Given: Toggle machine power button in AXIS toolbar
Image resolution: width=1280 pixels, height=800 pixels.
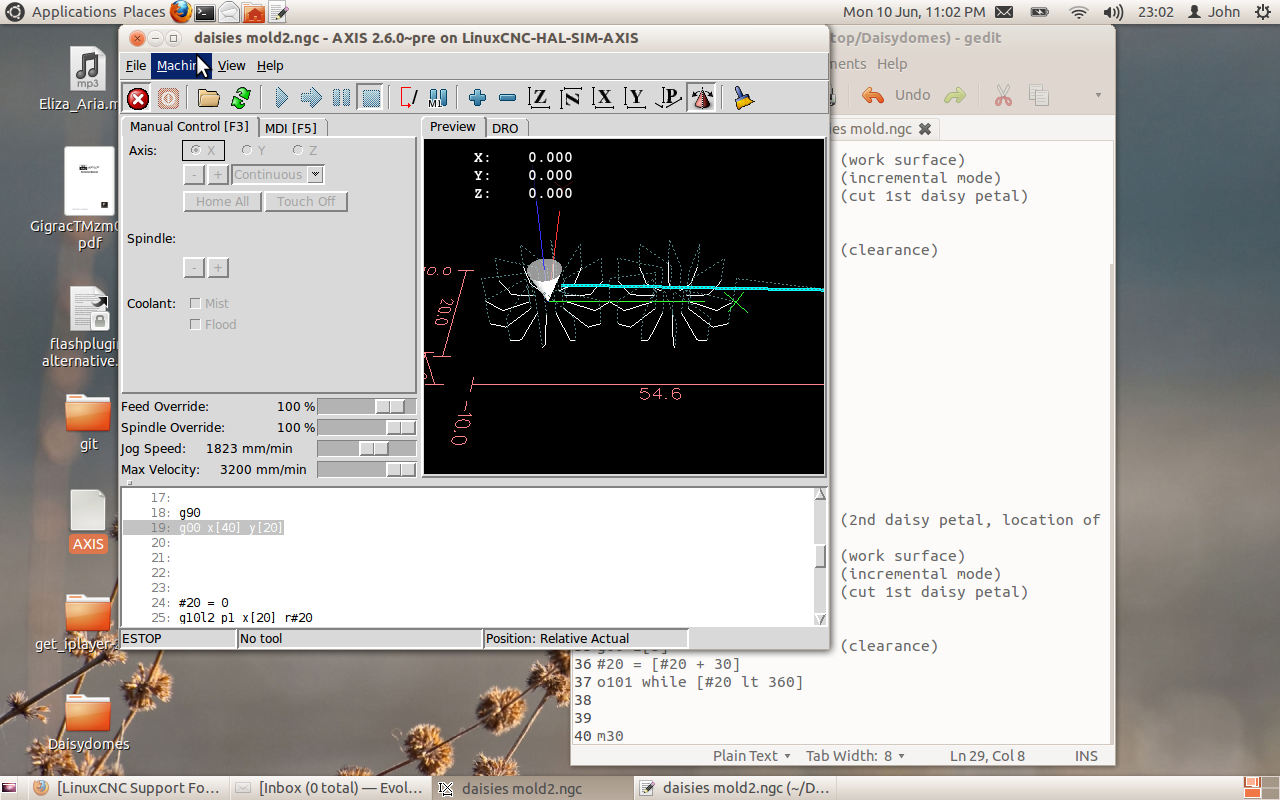Looking at the screenshot, I should coord(168,98).
